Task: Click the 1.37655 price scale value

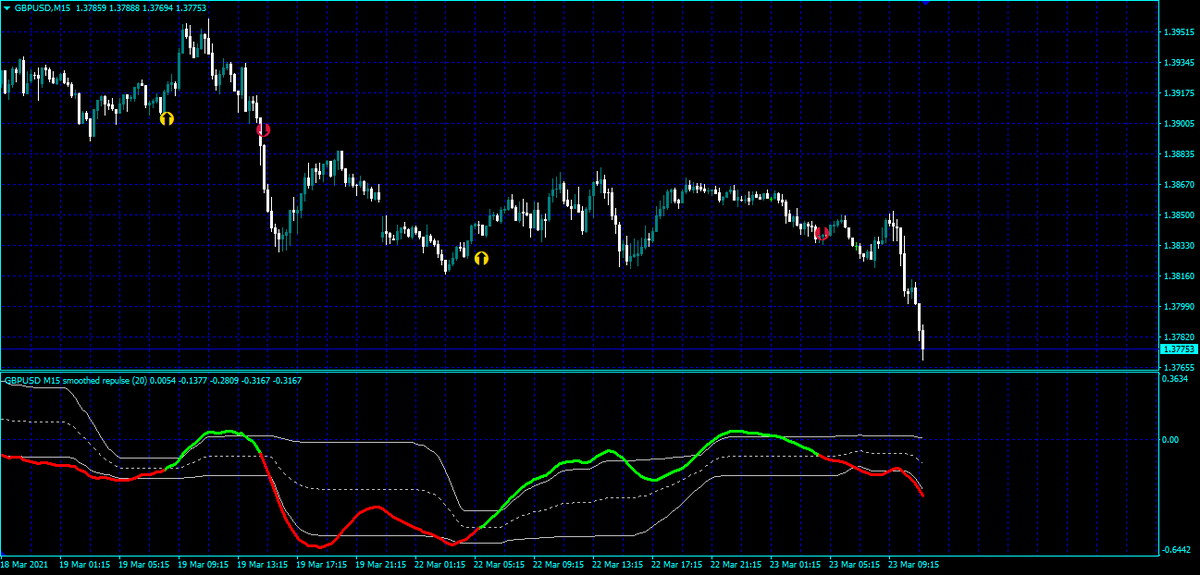Action: [1178, 368]
